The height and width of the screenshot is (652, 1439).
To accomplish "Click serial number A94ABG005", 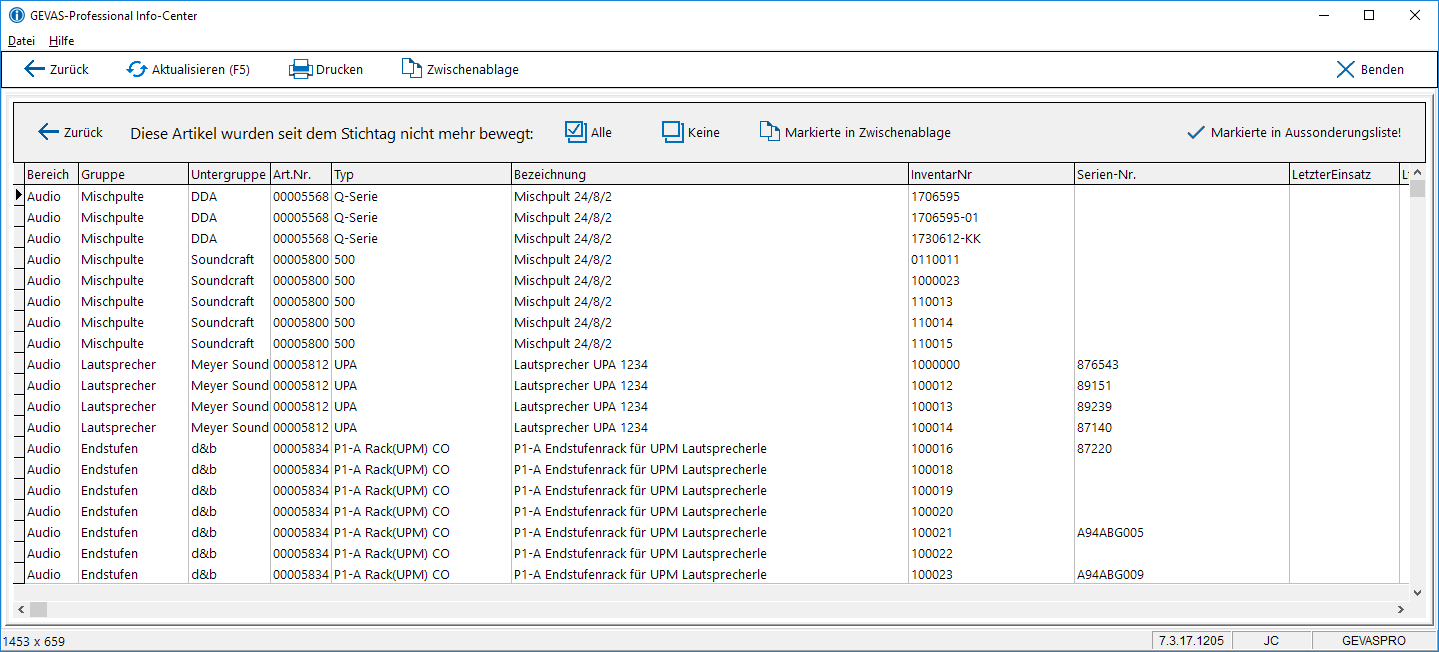I will click(x=1110, y=533).
